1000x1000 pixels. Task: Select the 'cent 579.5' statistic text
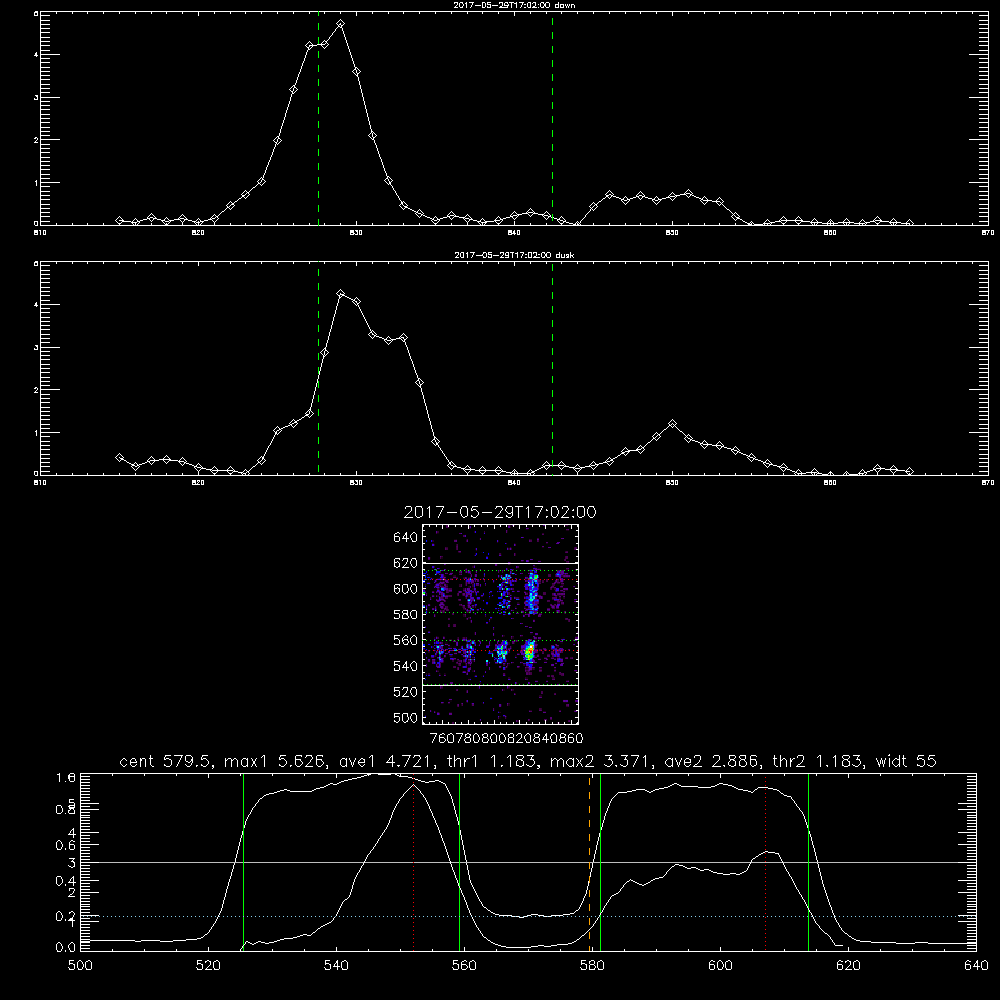coord(166,761)
